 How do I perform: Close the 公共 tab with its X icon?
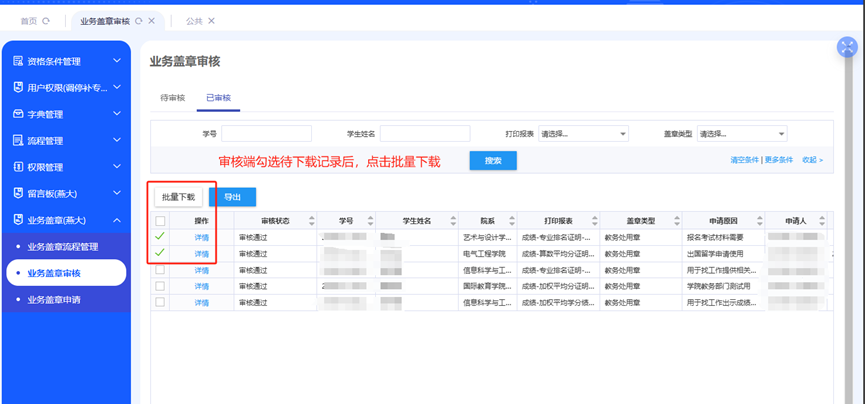point(211,21)
